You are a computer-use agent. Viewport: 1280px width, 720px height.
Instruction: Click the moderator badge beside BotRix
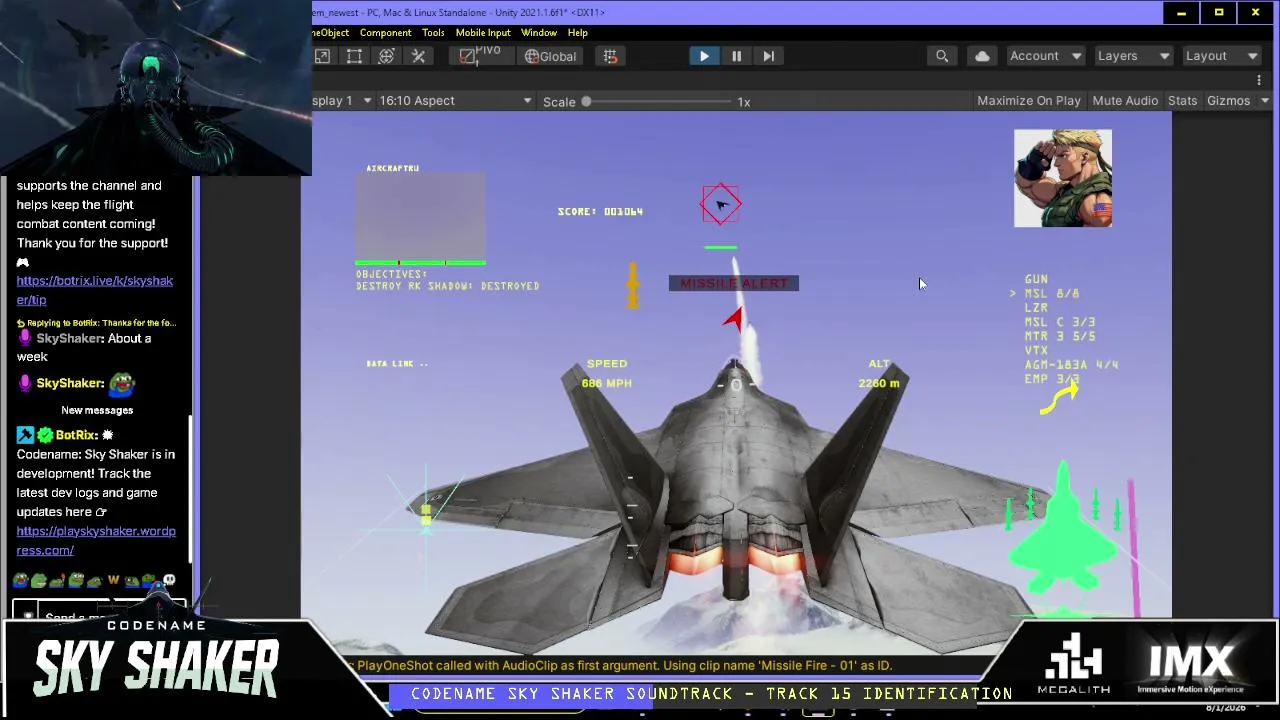pos(25,435)
